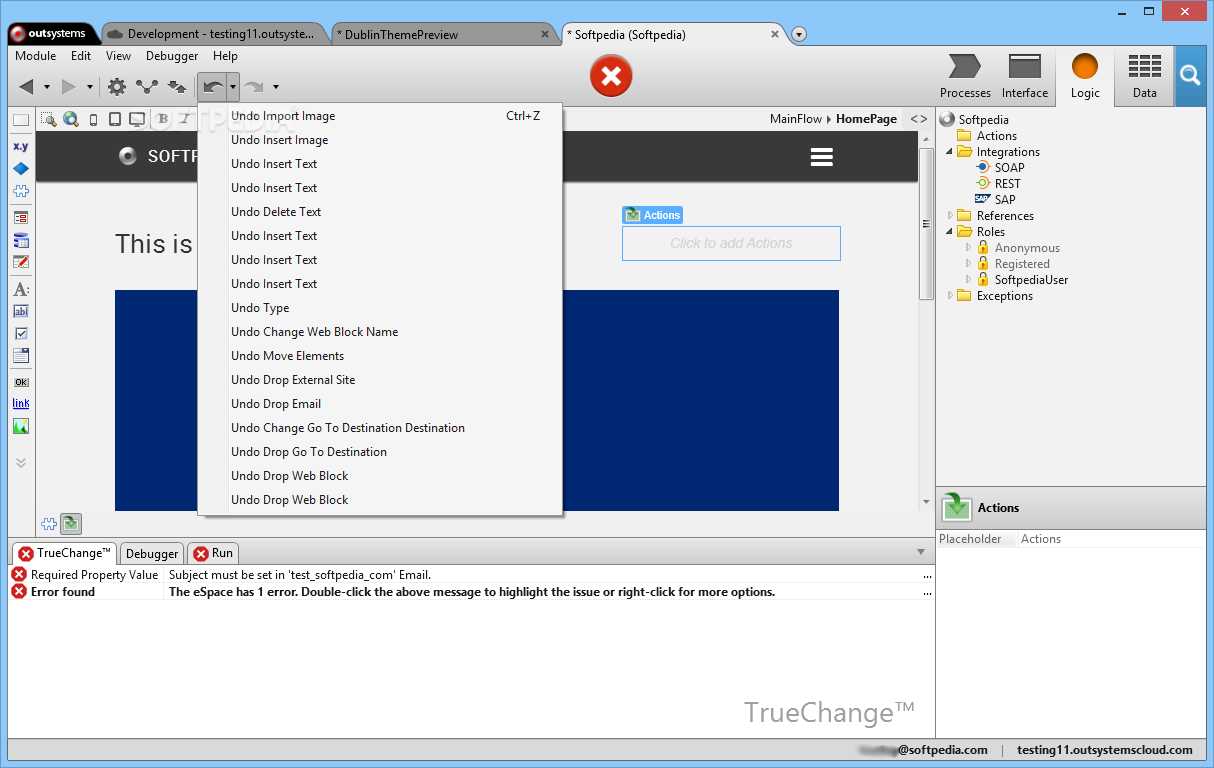The height and width of the screenshot is (768, 1214).
Task: Show more widgets with the double chevron
Action: pos(21,463)
